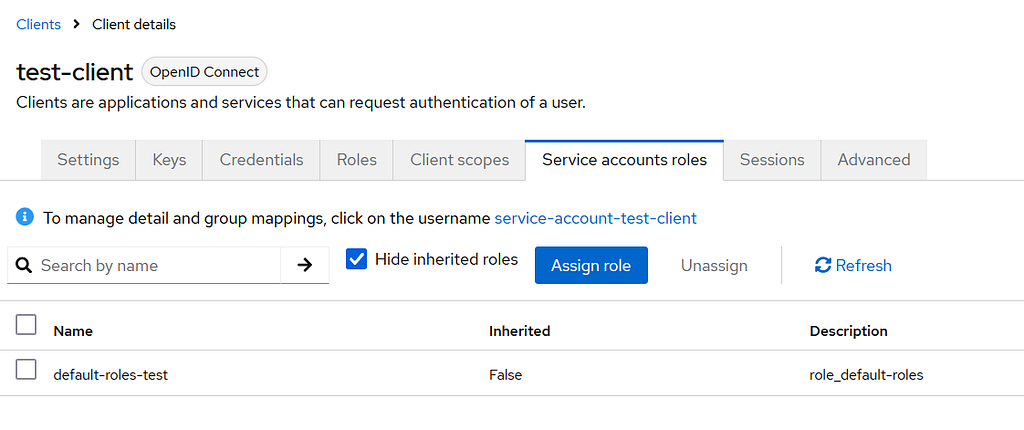Open the Sessions tab
The width and height of the screenshot is (1024, 430).
772,159
